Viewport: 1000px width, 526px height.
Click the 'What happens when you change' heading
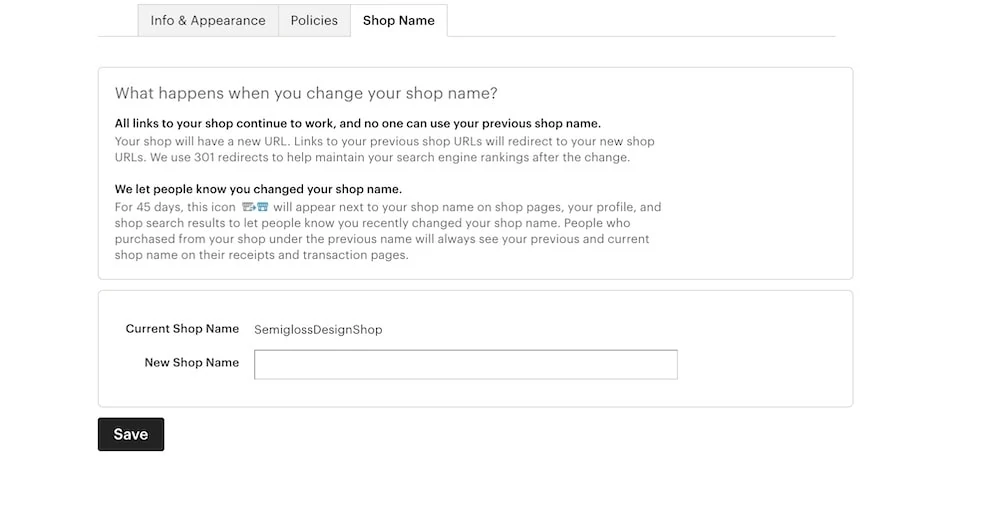(306, 93)
